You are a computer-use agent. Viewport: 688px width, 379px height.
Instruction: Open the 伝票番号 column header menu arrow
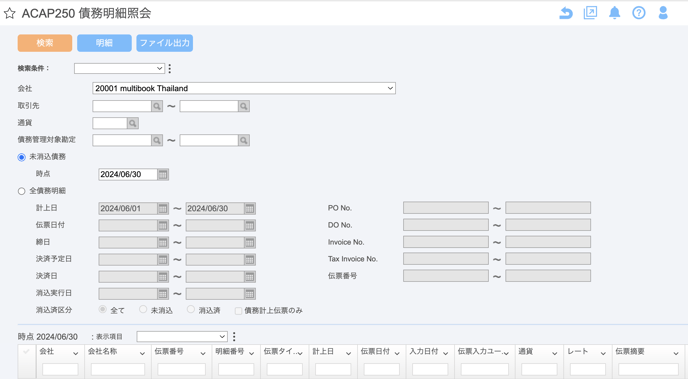203,353
